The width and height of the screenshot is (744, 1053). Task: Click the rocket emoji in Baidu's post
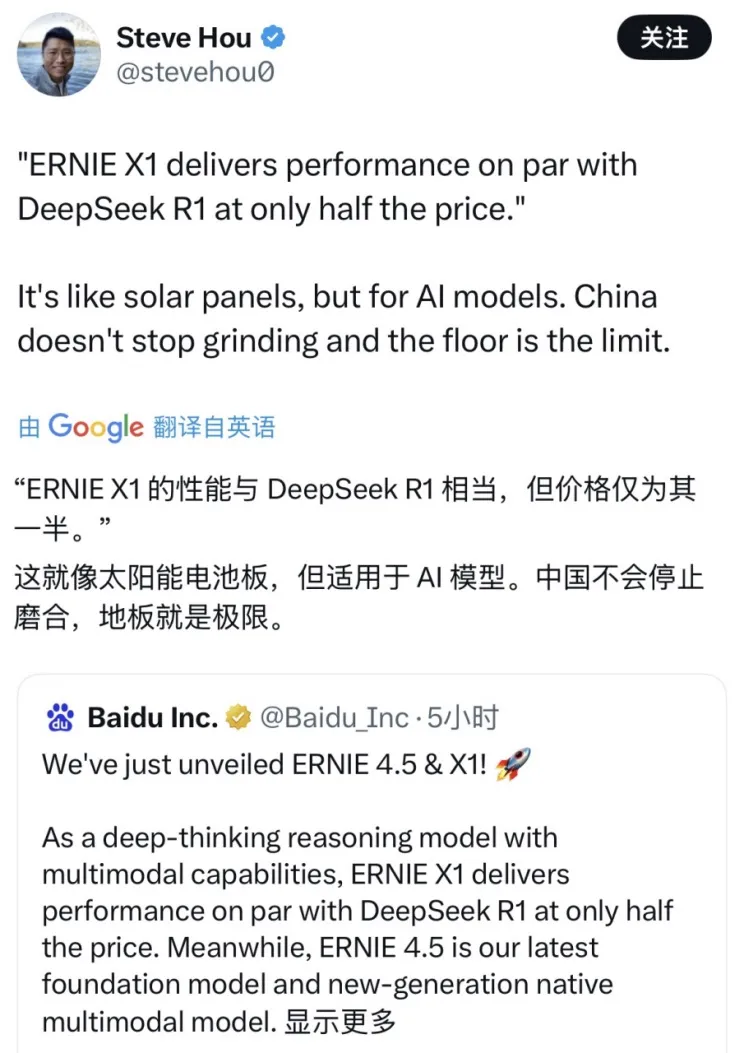[x=513, y=764]
